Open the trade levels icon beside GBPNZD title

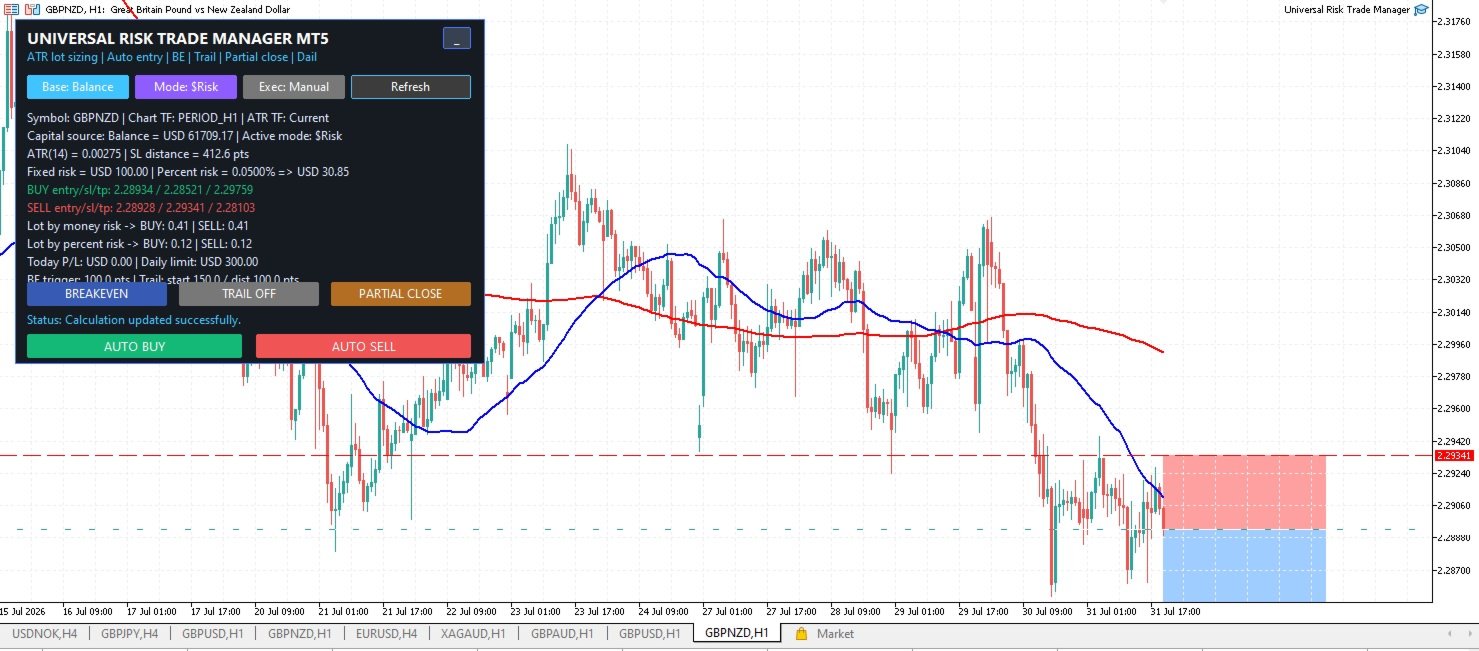[x=32, y=9]
